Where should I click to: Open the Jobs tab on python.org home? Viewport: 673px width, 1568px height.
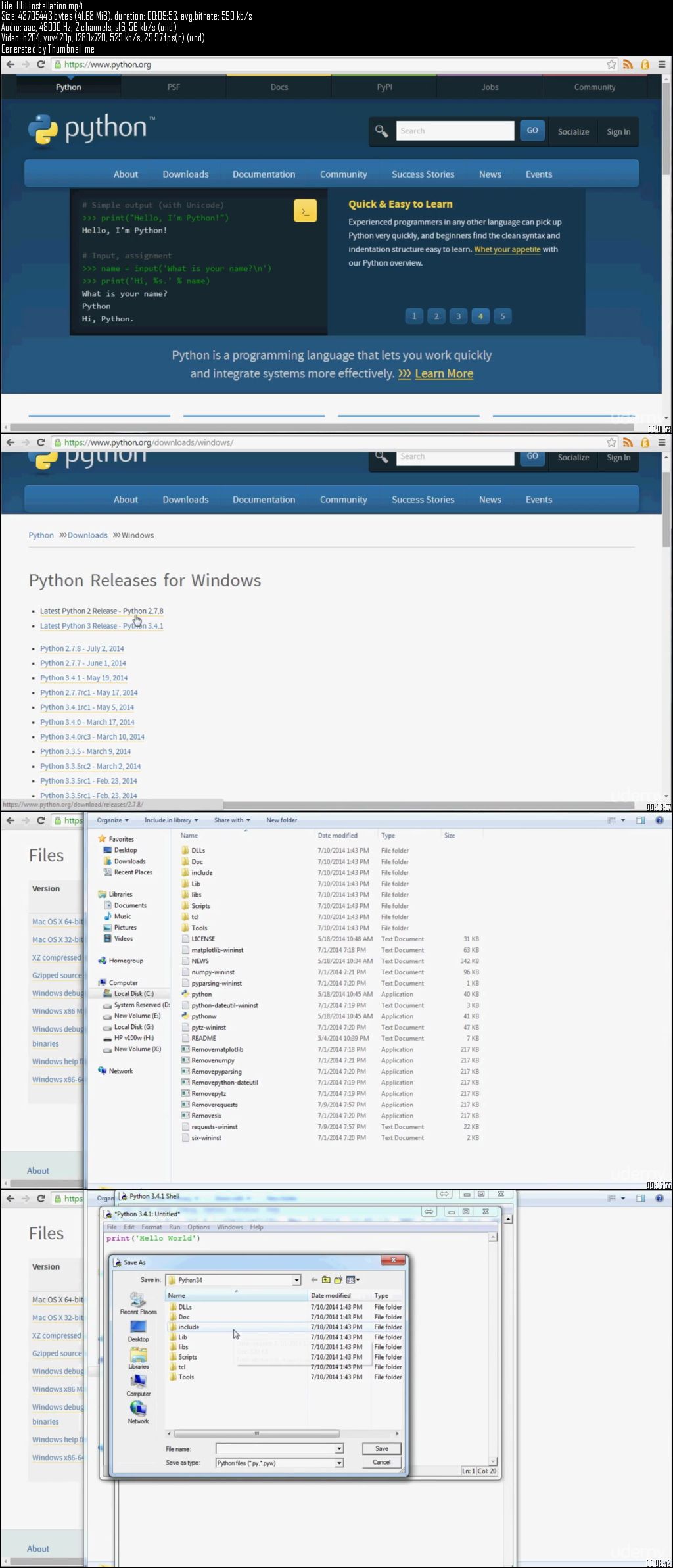point(490,87)
